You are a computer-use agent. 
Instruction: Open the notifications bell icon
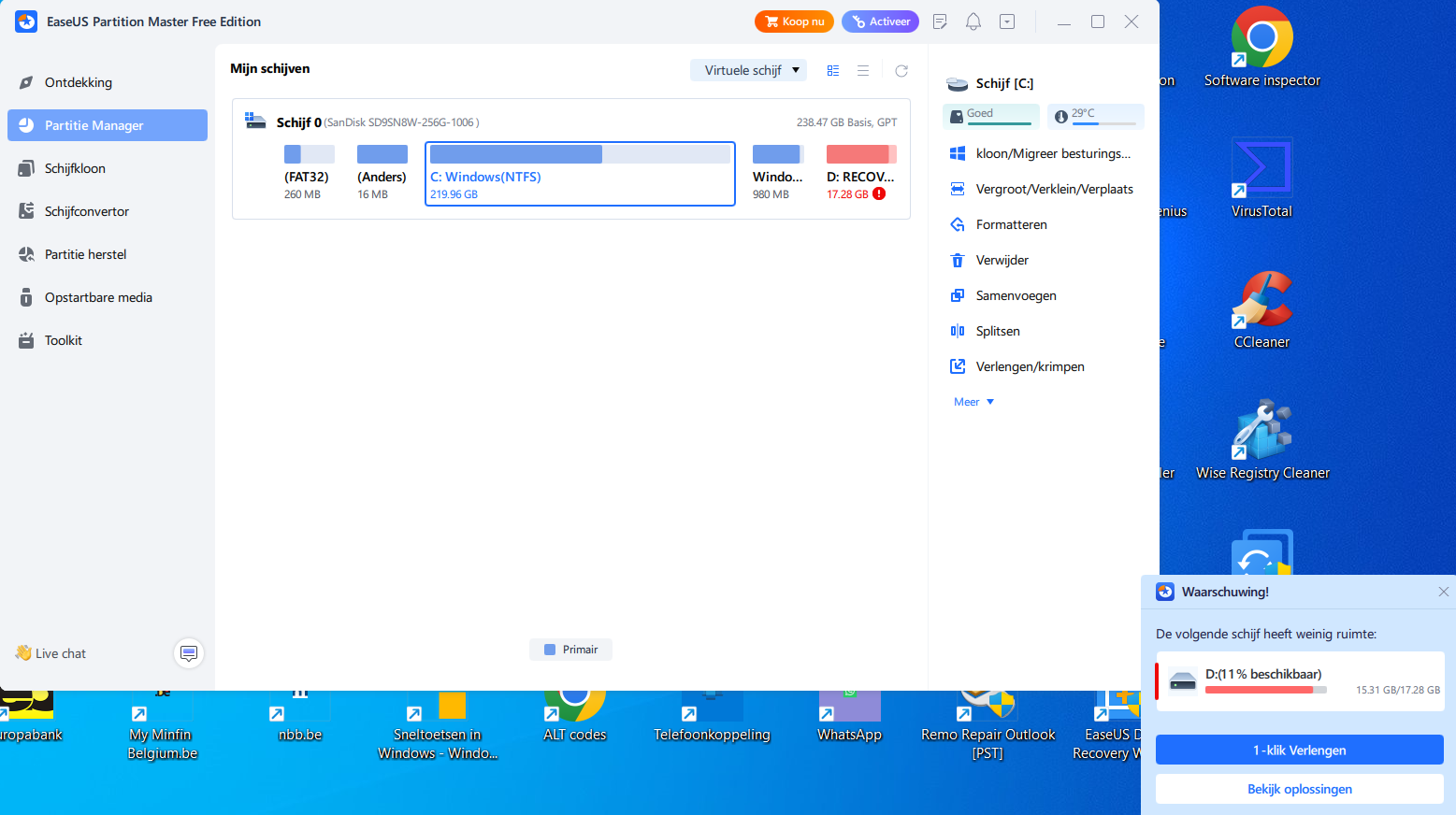[x=973, y=21]
